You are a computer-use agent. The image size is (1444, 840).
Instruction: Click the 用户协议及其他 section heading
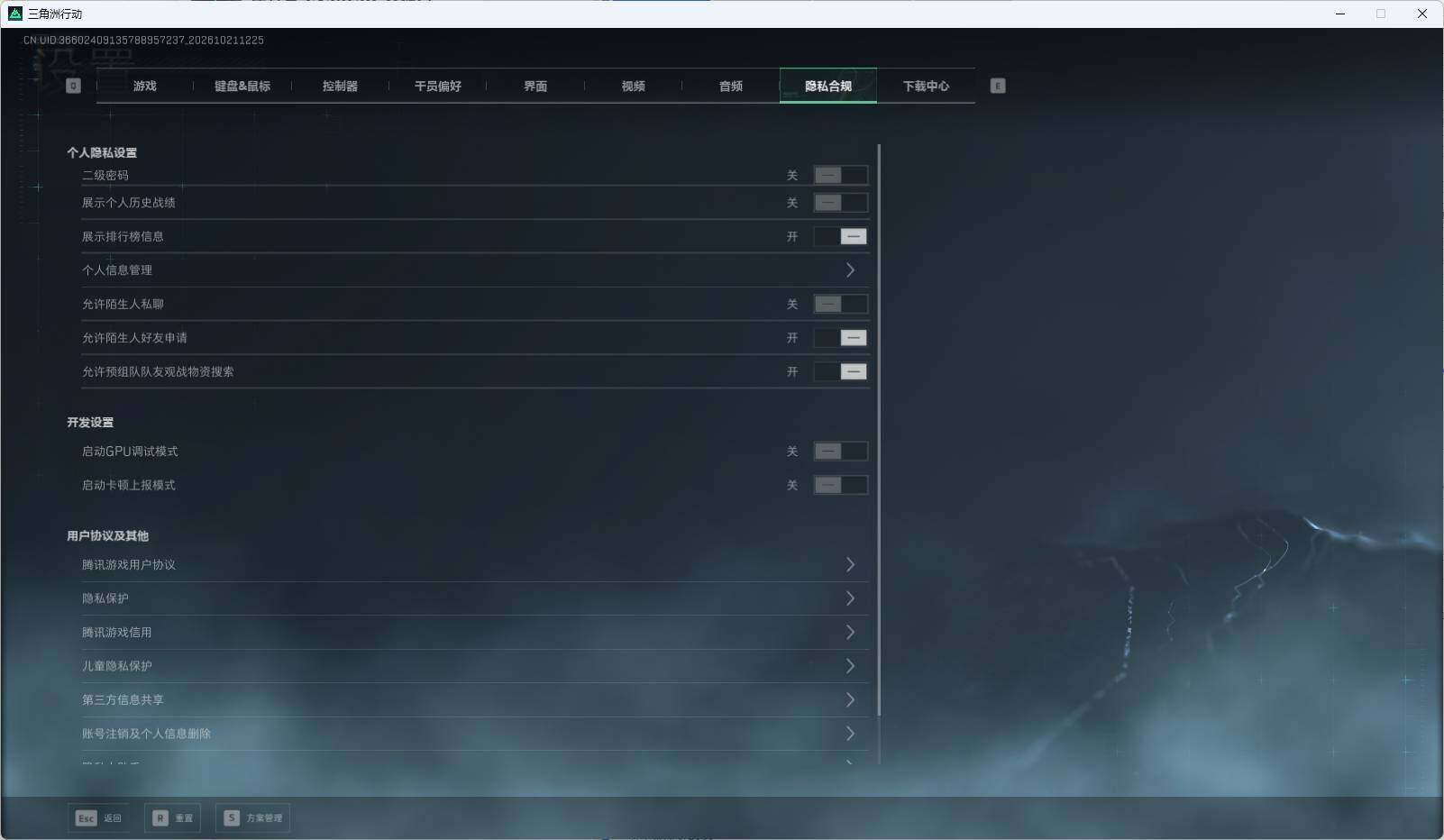coord(107,535)
